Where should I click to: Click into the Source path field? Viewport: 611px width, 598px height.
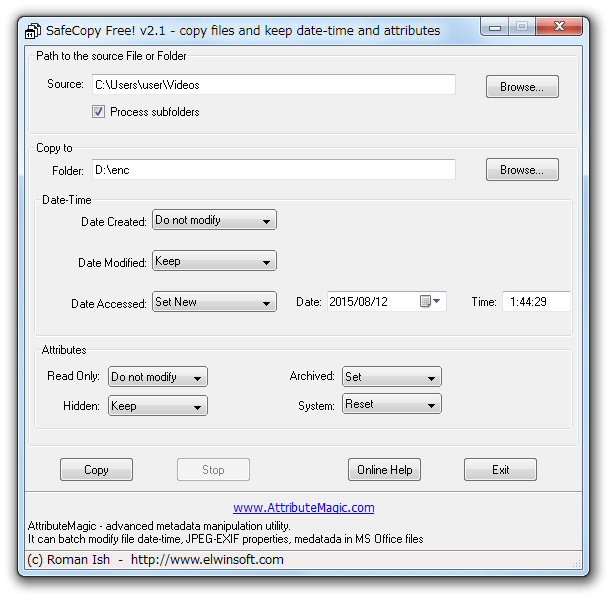274,85
